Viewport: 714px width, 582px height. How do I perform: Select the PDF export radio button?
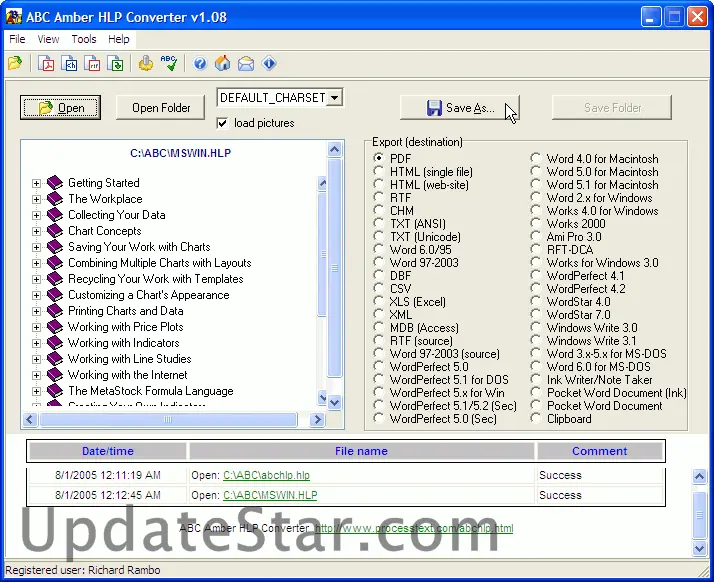pos(378,158)
